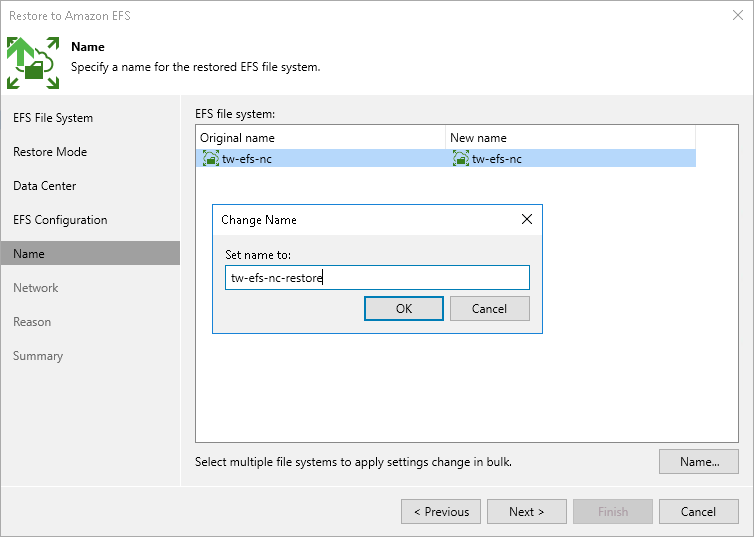Cancel the restore wizard
The height and width of the screenshot is (537, 754).
coord(698,512)
